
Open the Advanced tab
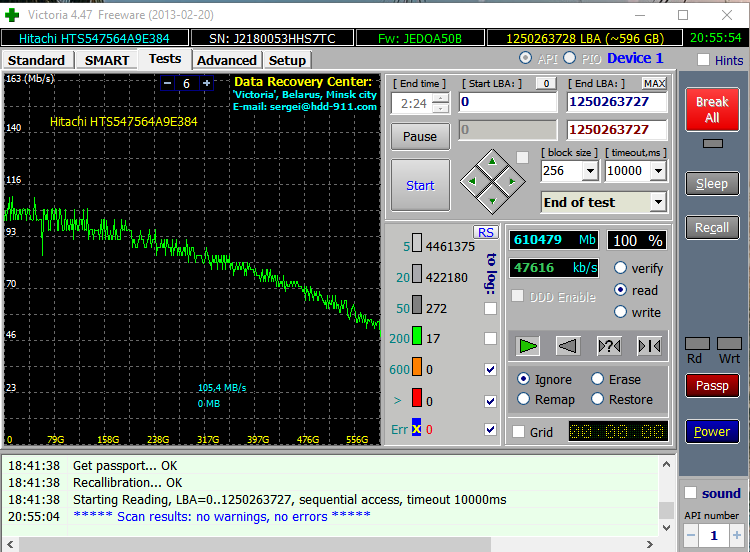pos(226,60)
